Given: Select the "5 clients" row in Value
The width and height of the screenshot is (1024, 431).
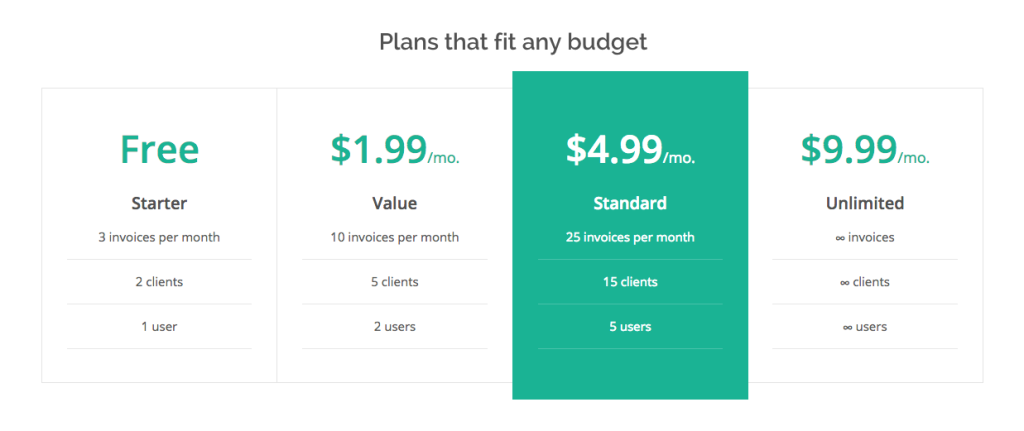Looking at the screenshot, I should tap(394, 282).
